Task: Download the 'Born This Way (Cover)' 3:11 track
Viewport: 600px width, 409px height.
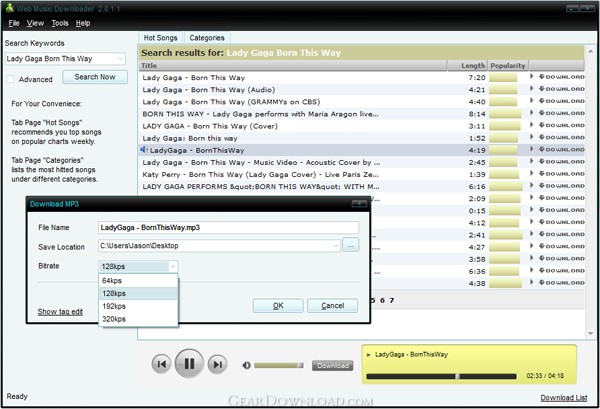Action: (x=561, y=125)
